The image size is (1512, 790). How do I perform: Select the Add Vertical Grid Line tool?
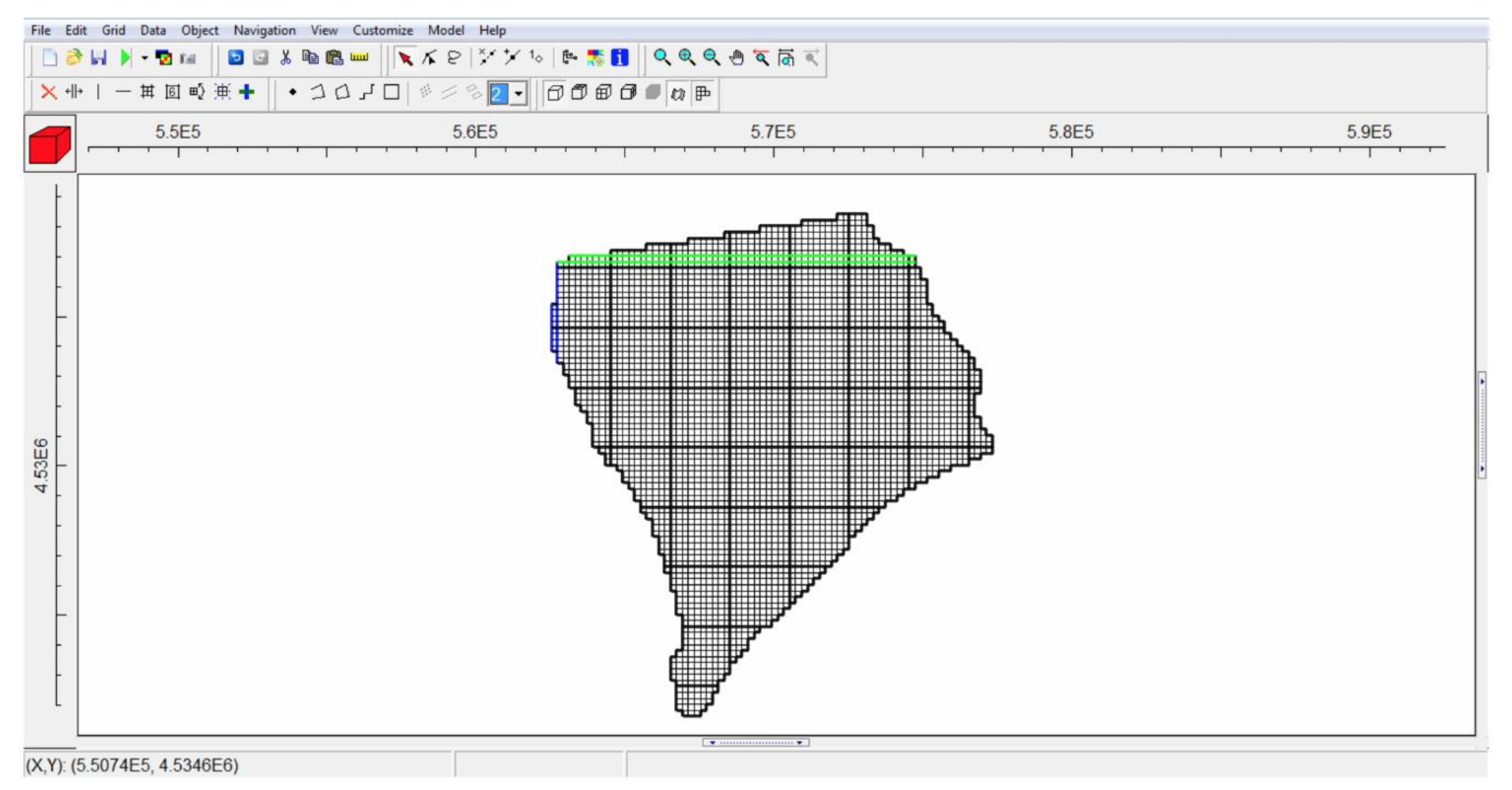[x=98, y=92]
